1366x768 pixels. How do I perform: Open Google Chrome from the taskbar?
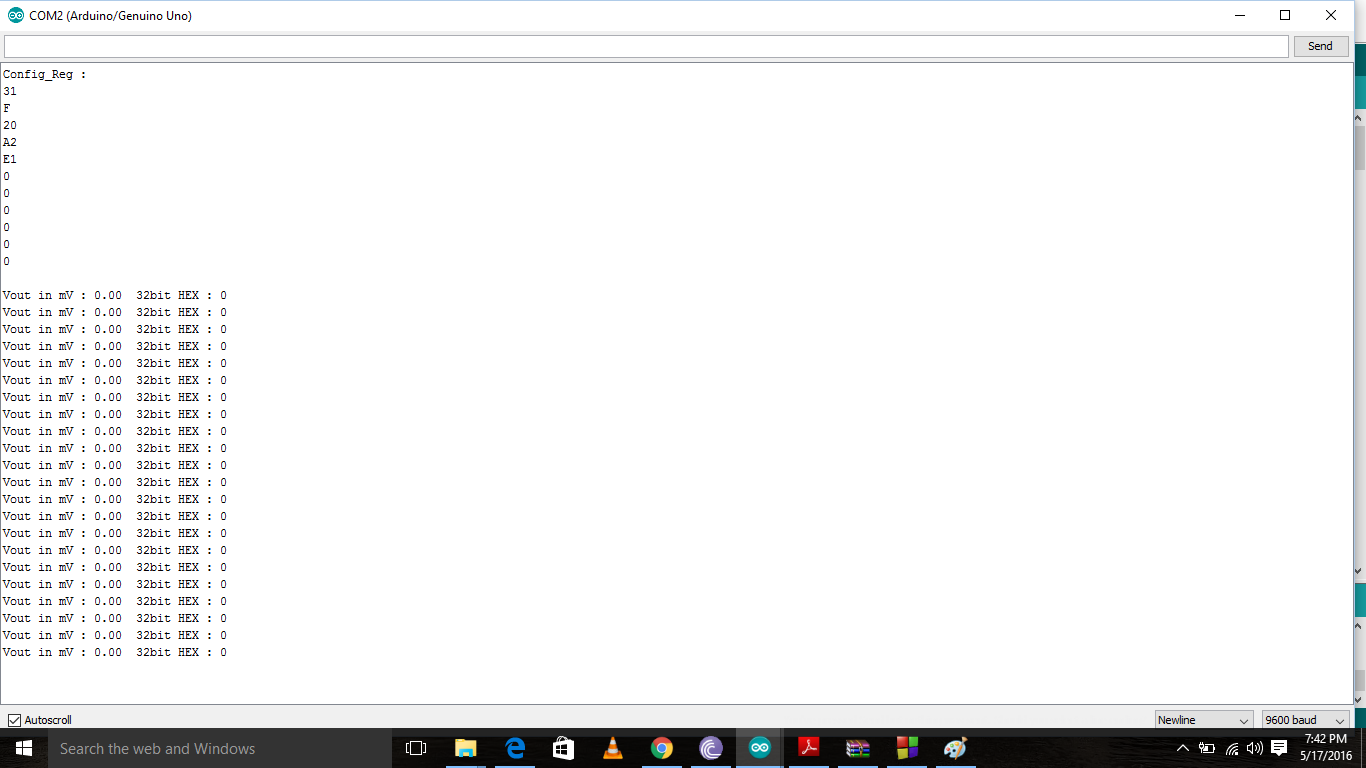coord(662,748)
